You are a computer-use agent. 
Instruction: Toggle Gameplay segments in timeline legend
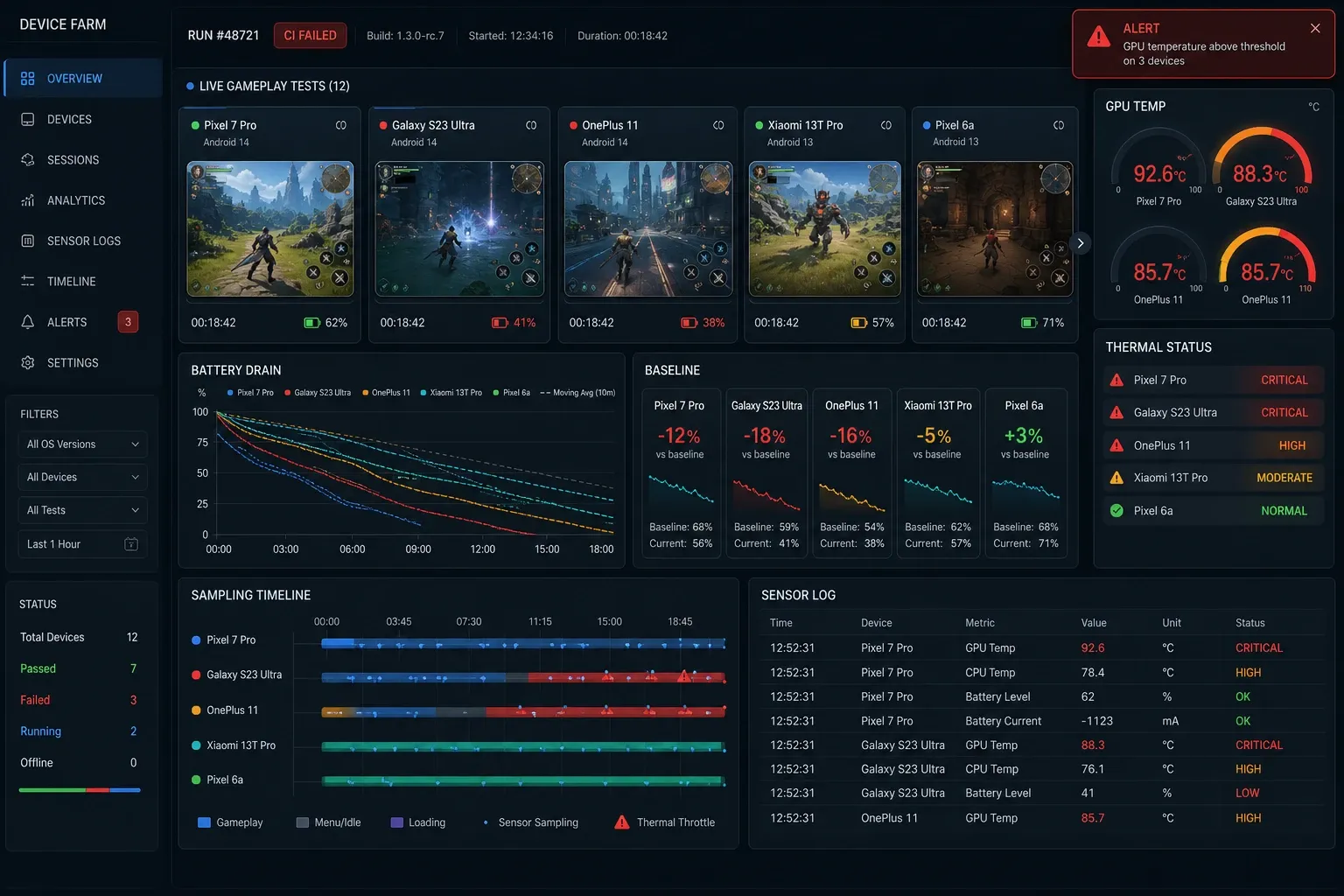[230, 822]
